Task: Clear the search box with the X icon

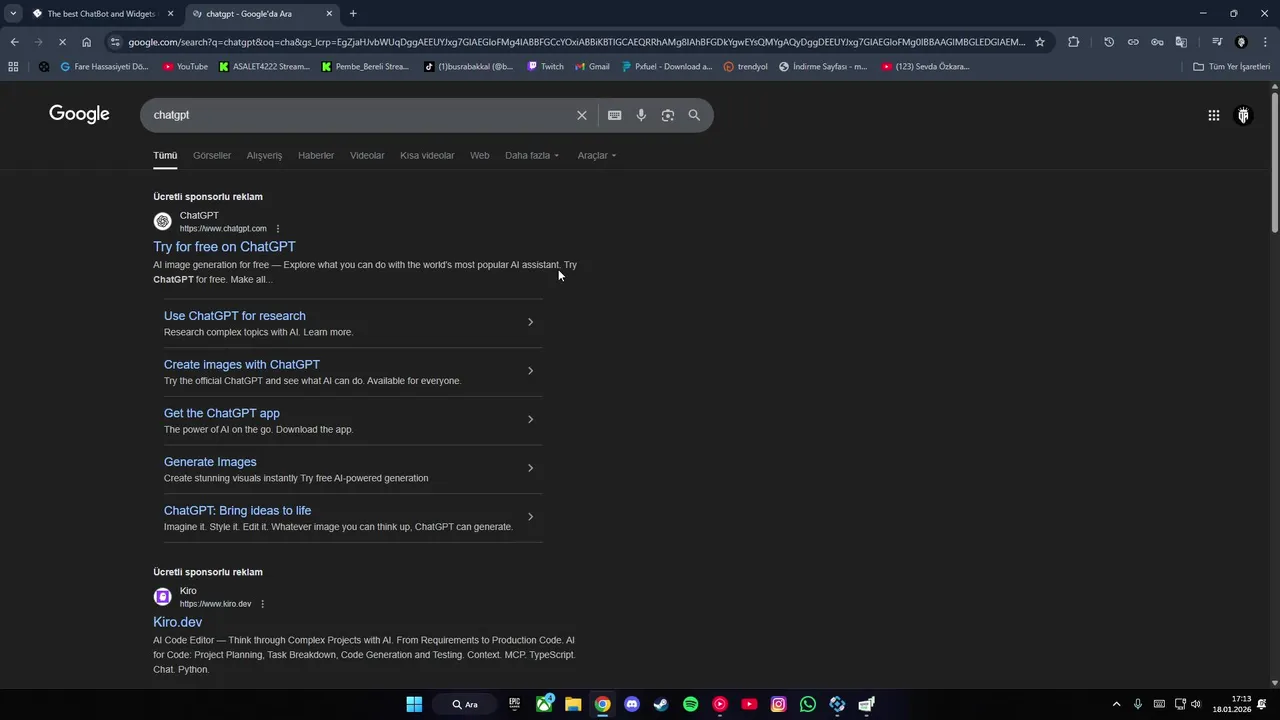Action: (581, 115)
